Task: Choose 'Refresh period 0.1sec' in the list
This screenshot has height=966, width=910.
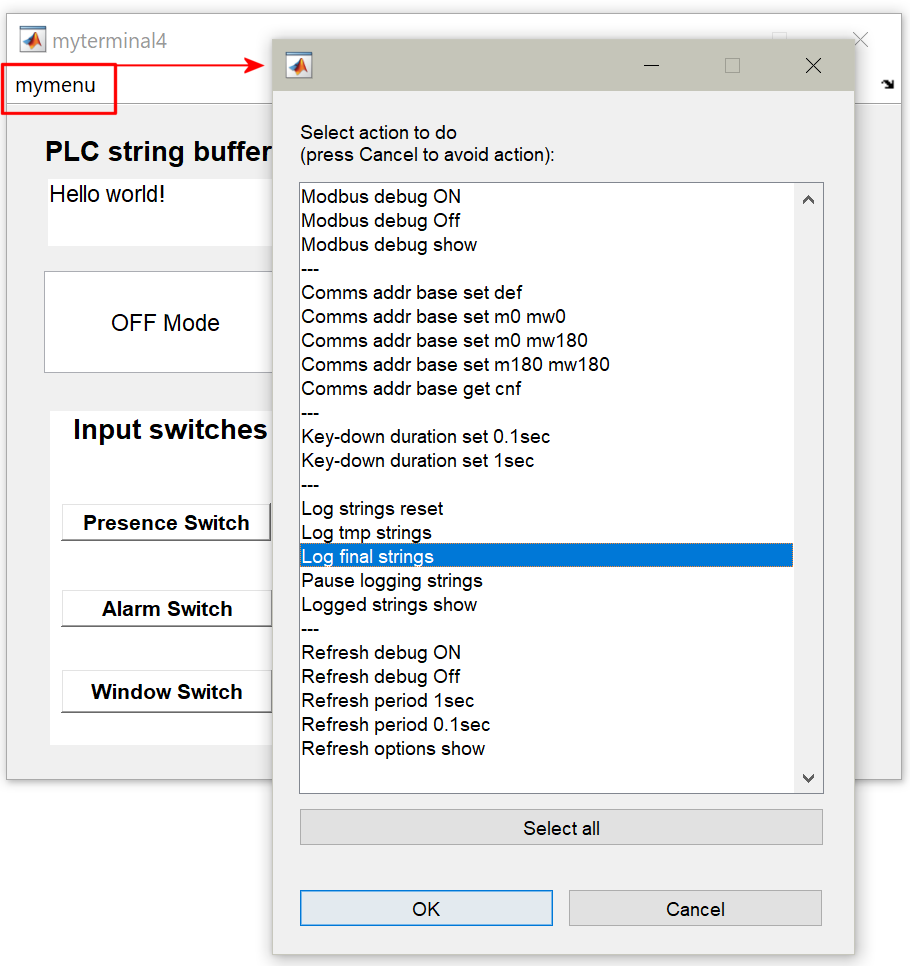Action: tap(395, 725)
